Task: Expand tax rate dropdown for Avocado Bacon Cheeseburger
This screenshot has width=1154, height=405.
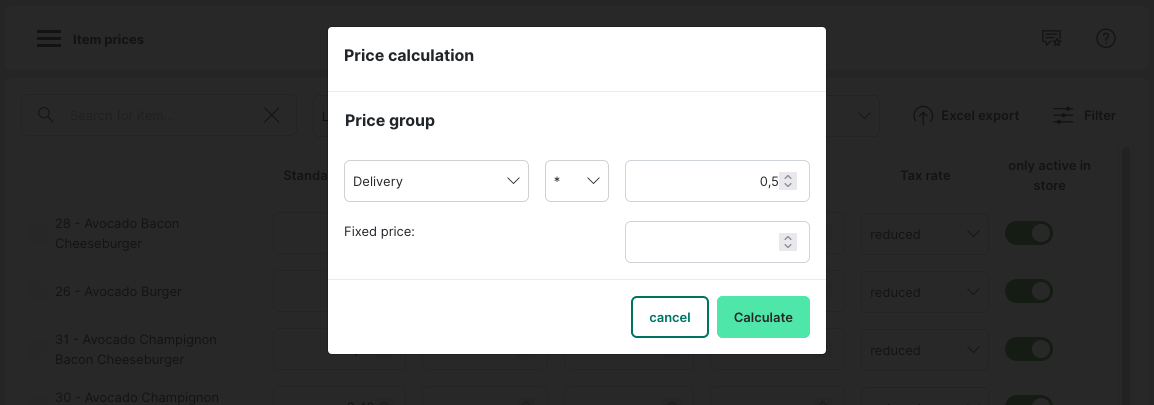Action: 925,234
